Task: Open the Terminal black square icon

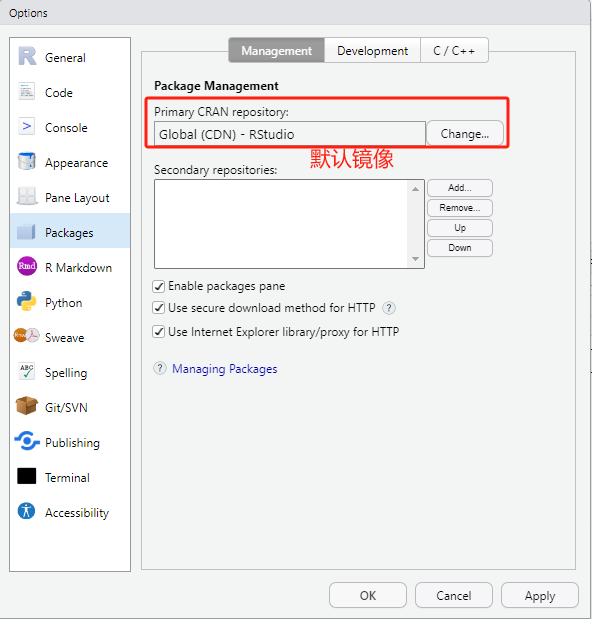Action: [27, 476]
